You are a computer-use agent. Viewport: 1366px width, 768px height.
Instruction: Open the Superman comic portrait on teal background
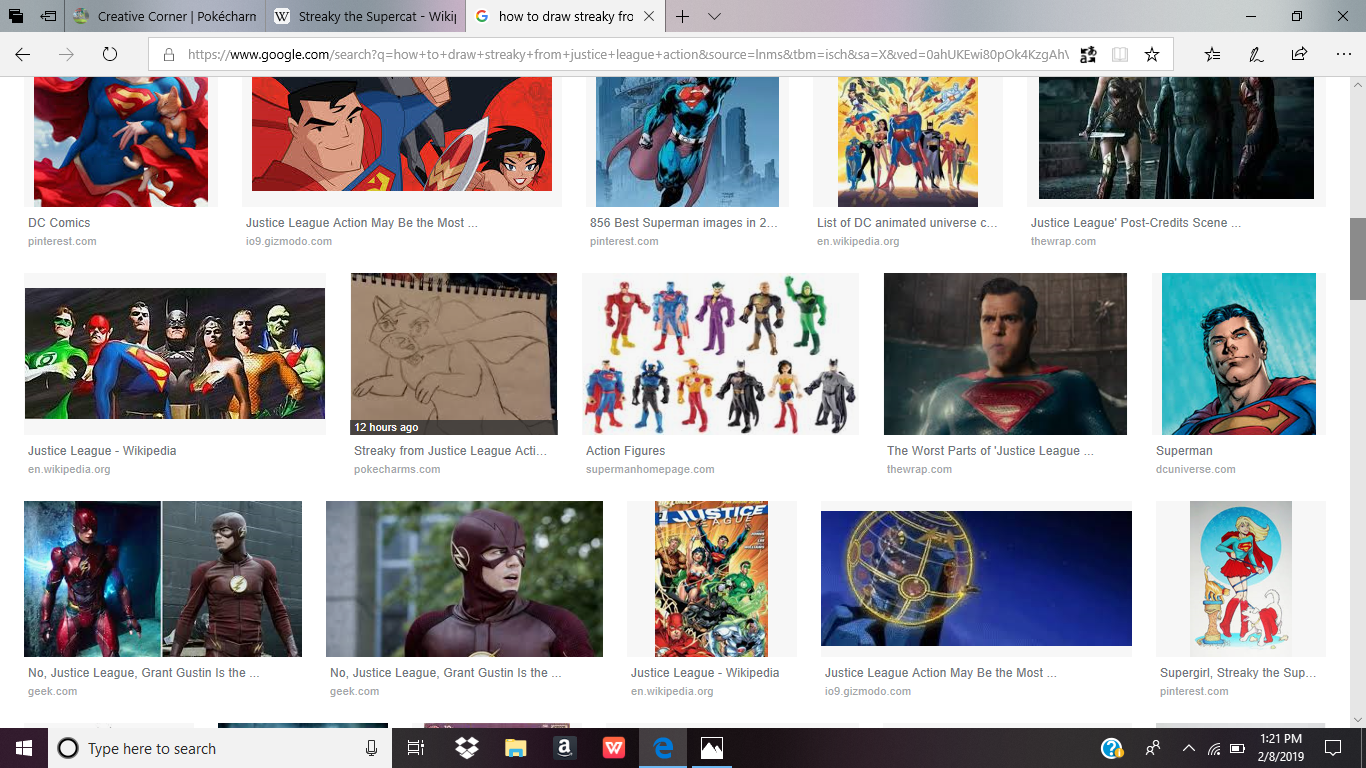tap(1238, 354)
